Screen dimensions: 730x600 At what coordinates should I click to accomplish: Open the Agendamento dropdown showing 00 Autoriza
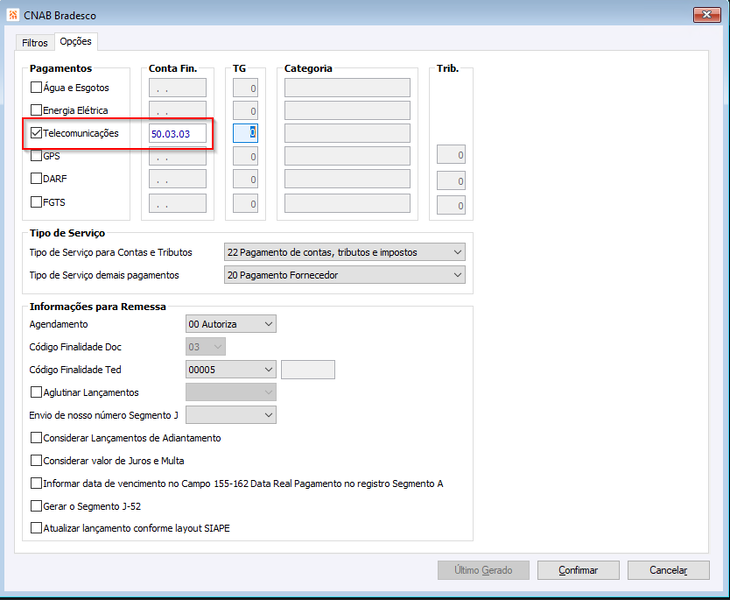tap(231, 324)
